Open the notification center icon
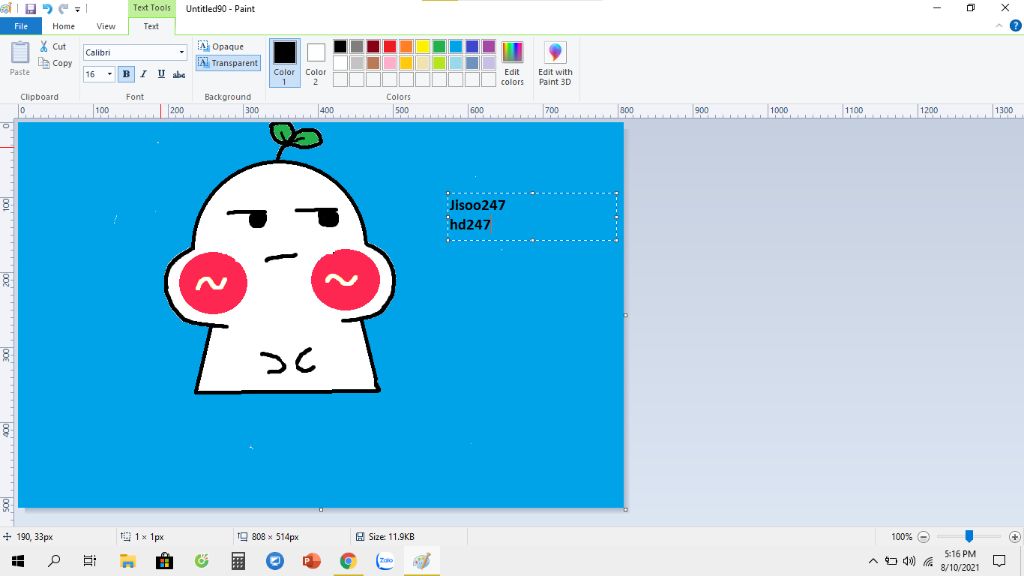The width and height of the screenshot is (1024, 576). (x=999, y=561)
